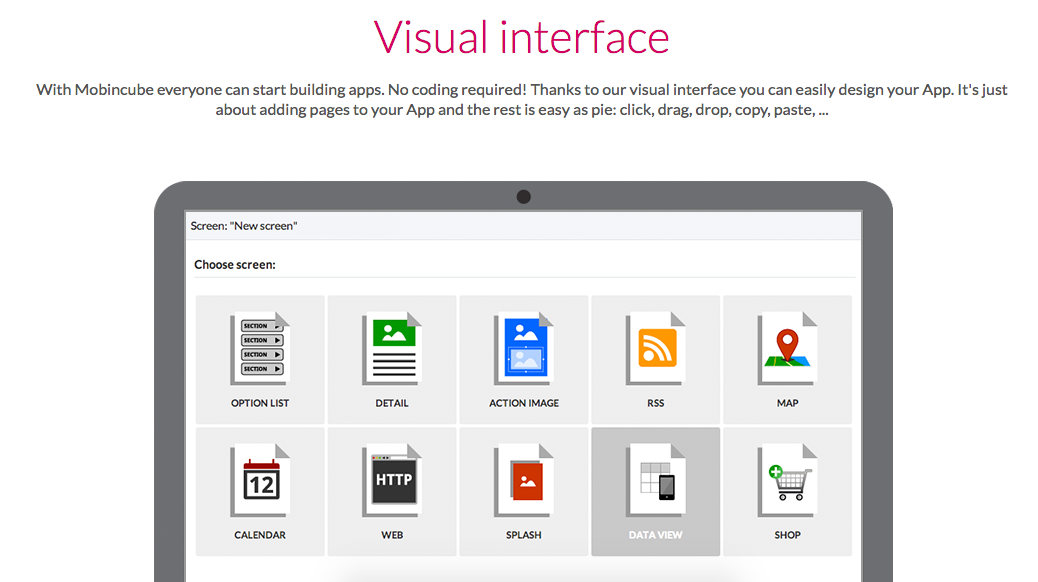The width and height of the screenshot is (1038, 582).
Task: Choose the Shop cart screen icon
Action: click(787, 480)
